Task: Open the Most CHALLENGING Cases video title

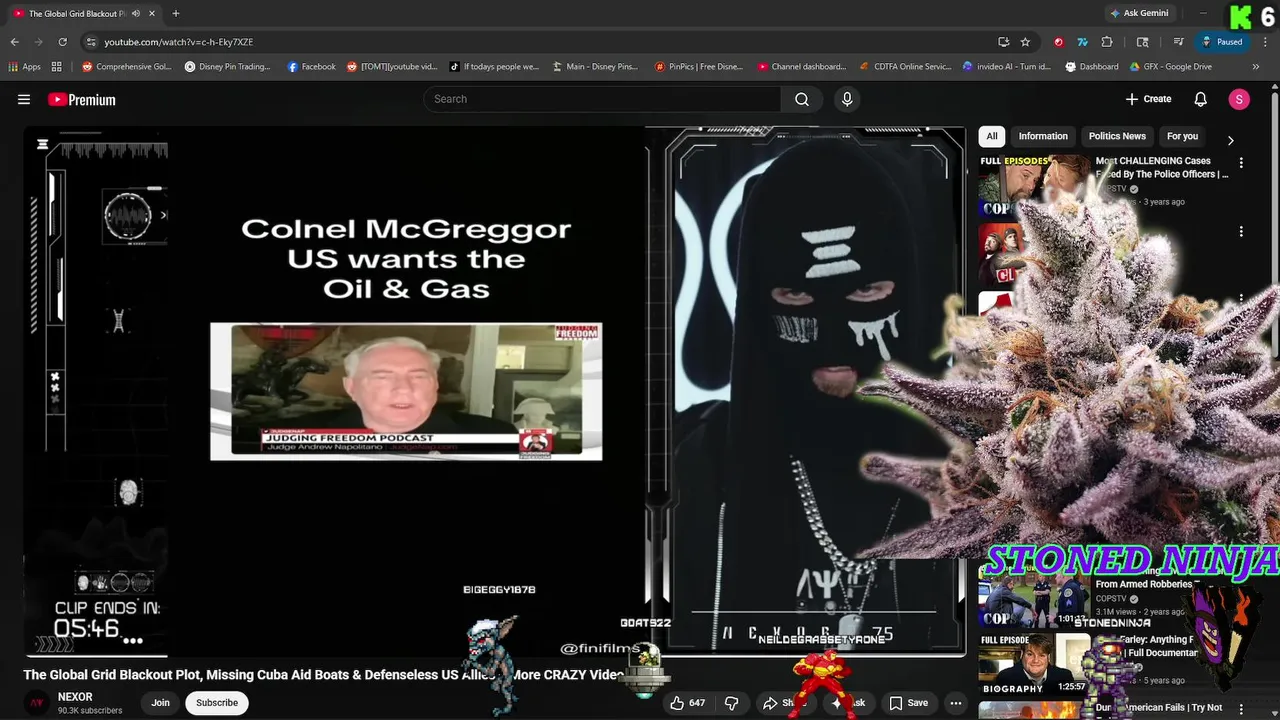Action: (1161, 167)
